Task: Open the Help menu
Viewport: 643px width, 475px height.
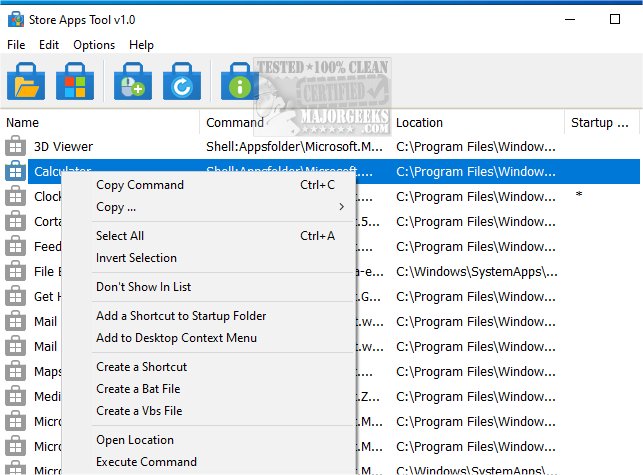Action: pos(141,45)
